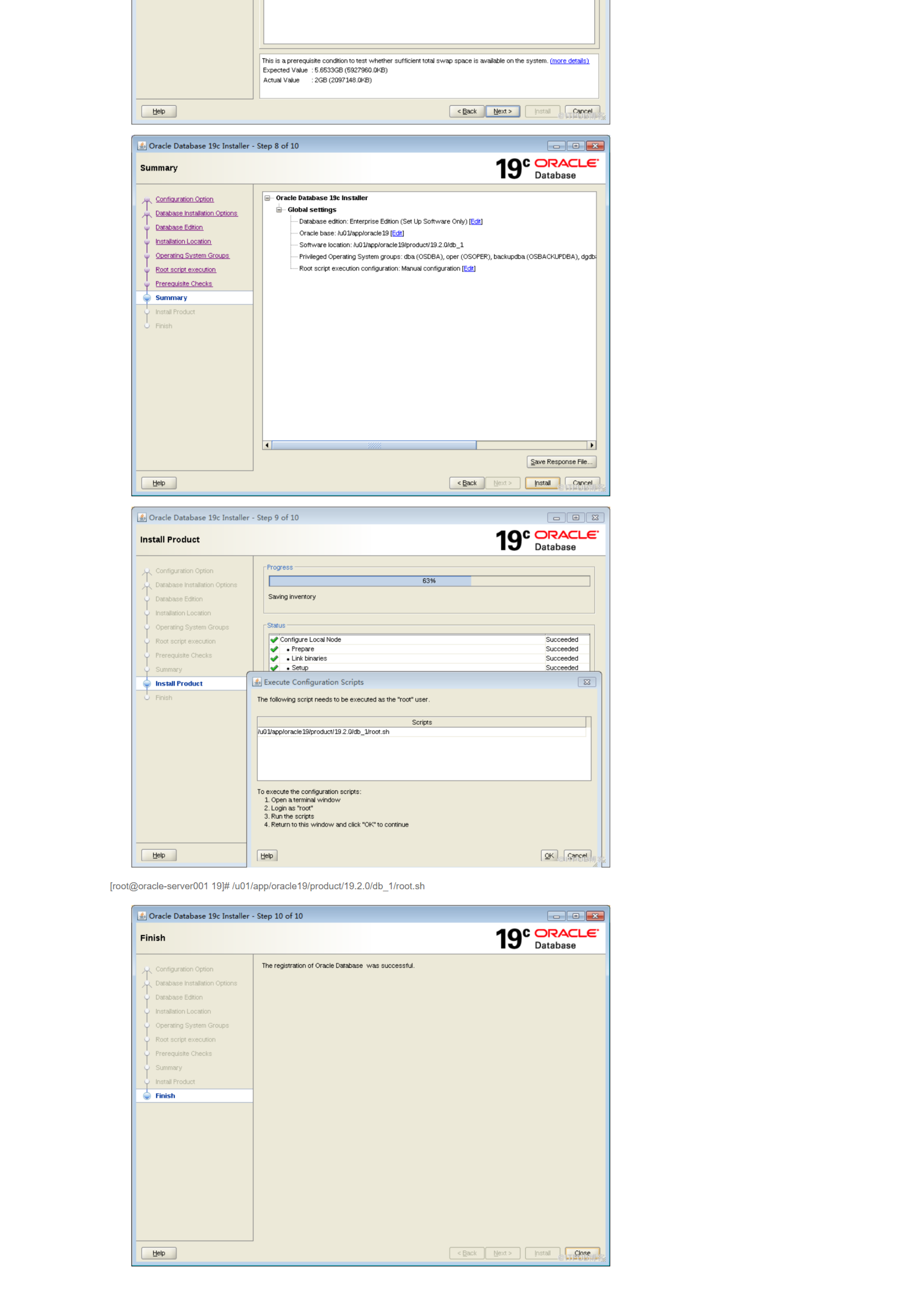Click the 'Saving inventory' progress text
The image size is (924, 1303).
(x=292, y=596)
